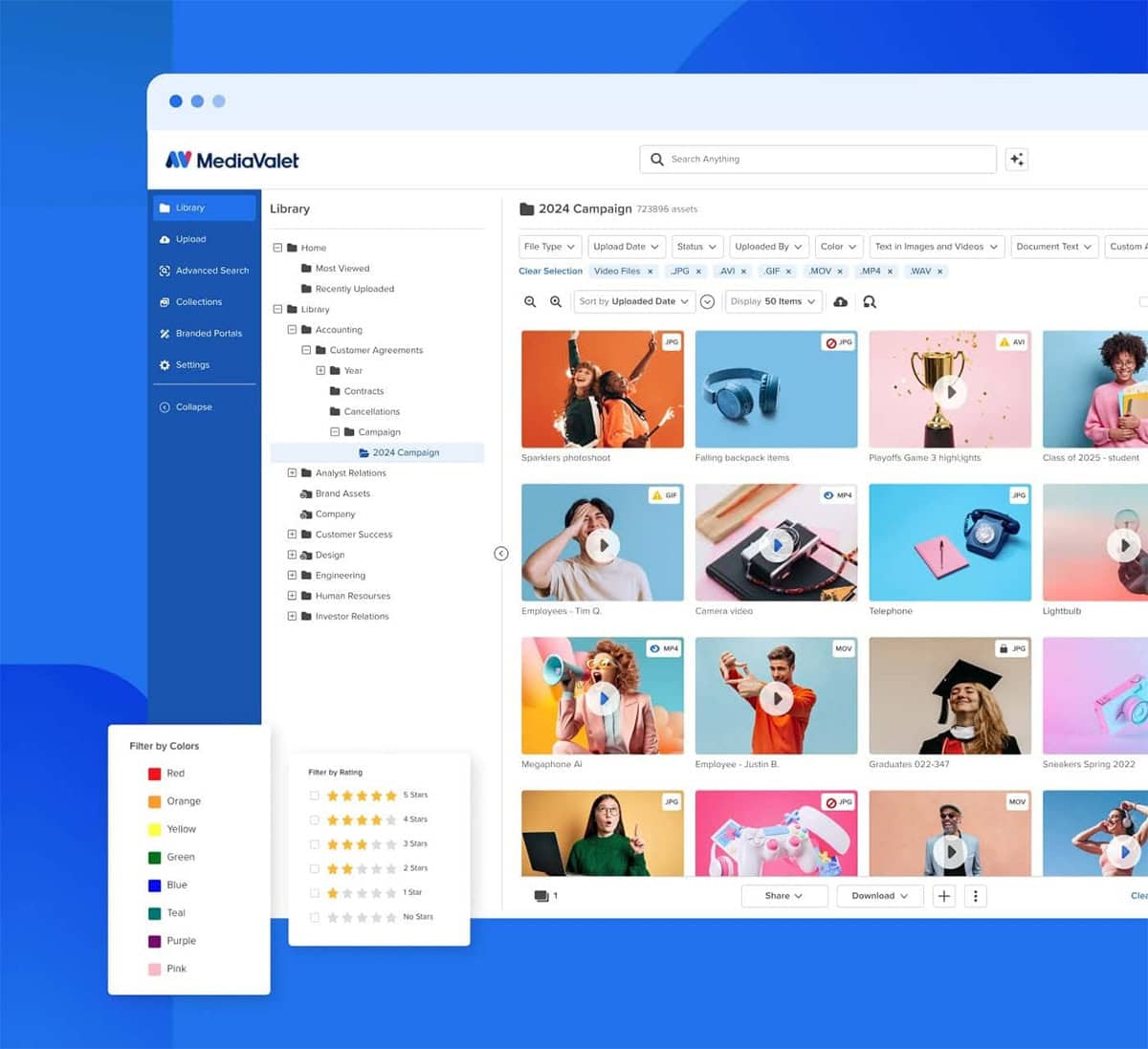Open Settings from the sidebar gear
The width and height of the screenshot is (1148, 1049).
166,364
